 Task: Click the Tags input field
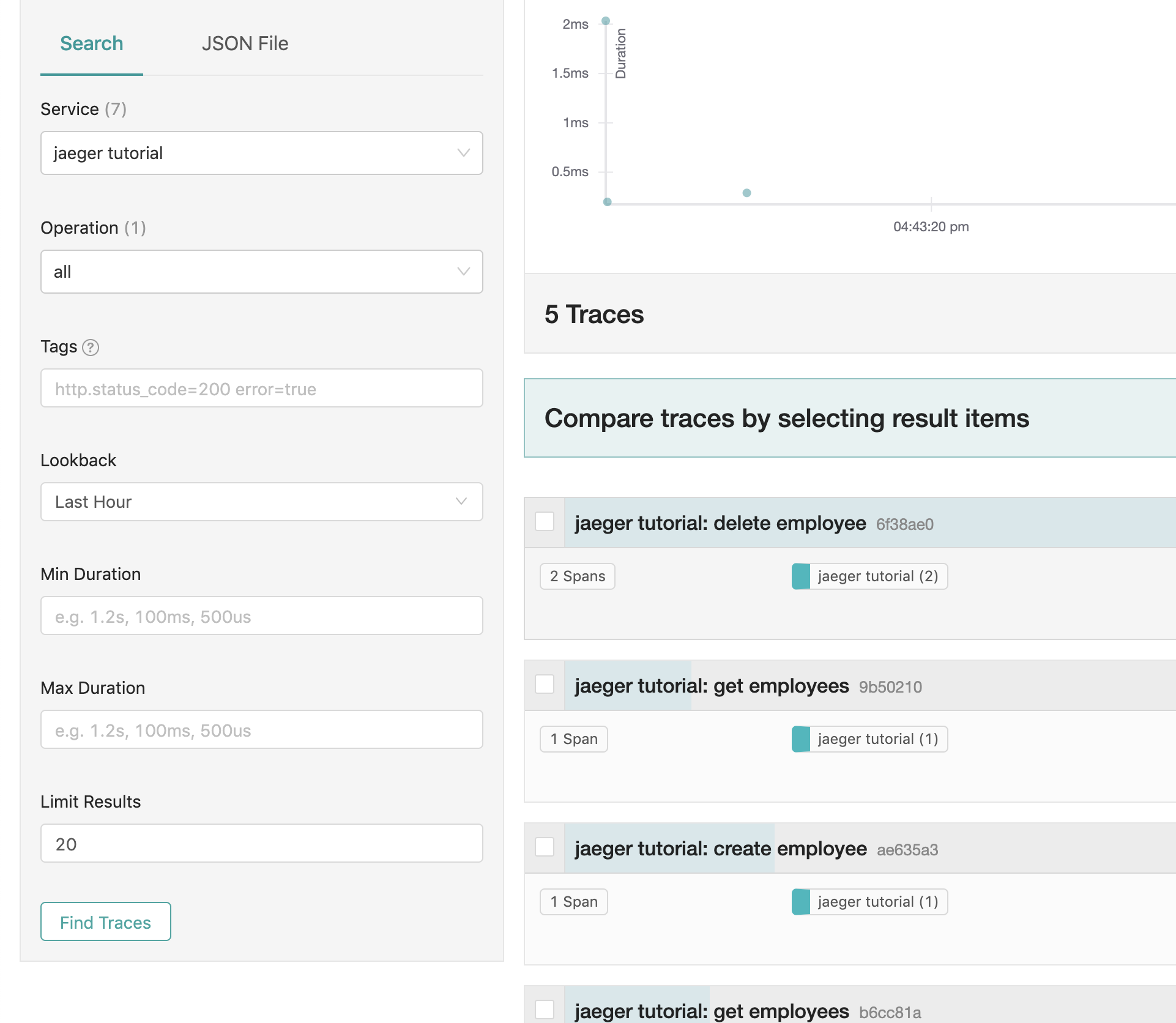(x=261, y=389)
